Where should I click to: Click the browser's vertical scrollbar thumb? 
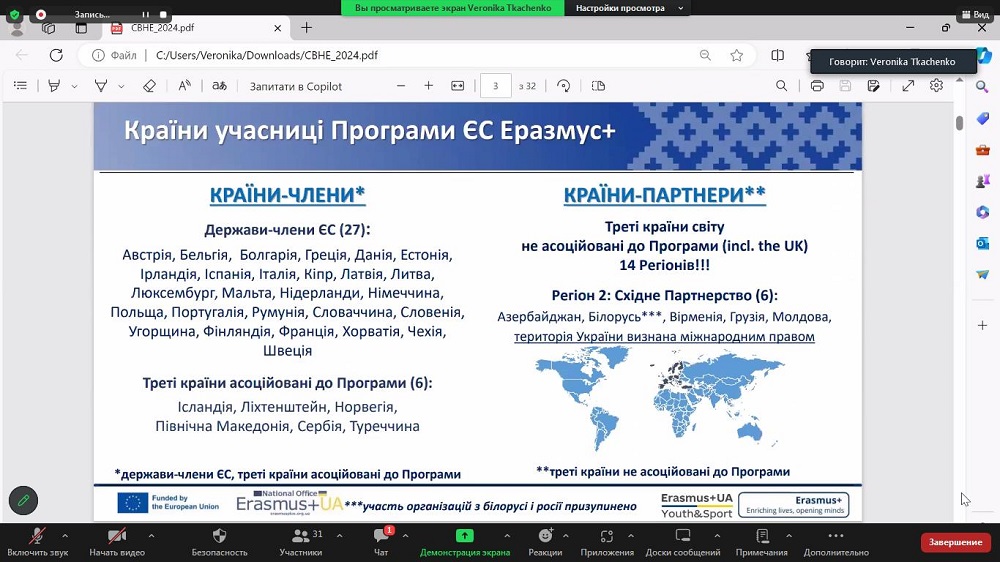959,123
